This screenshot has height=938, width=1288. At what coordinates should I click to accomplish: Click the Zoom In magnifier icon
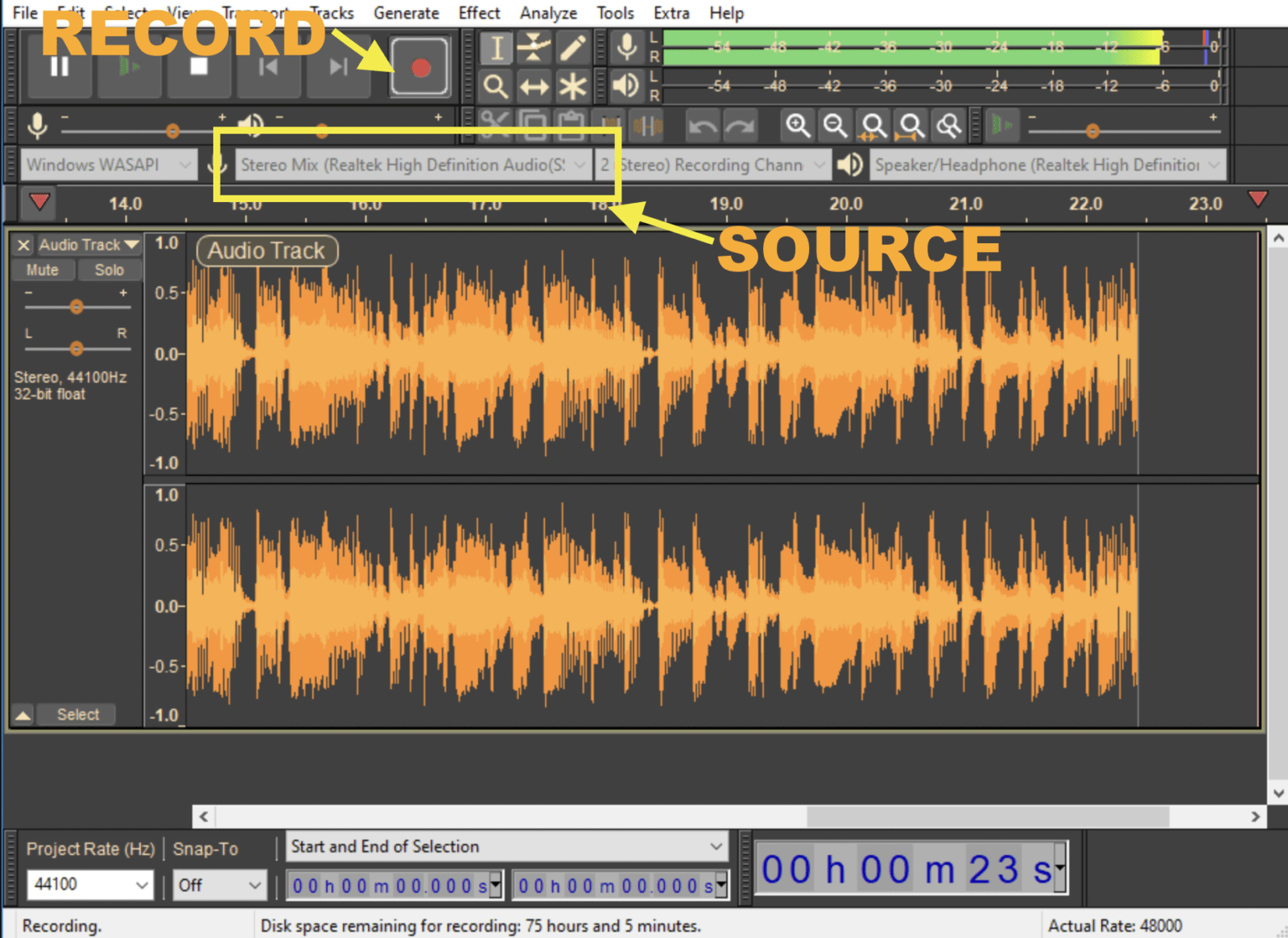tap(799, 126)
